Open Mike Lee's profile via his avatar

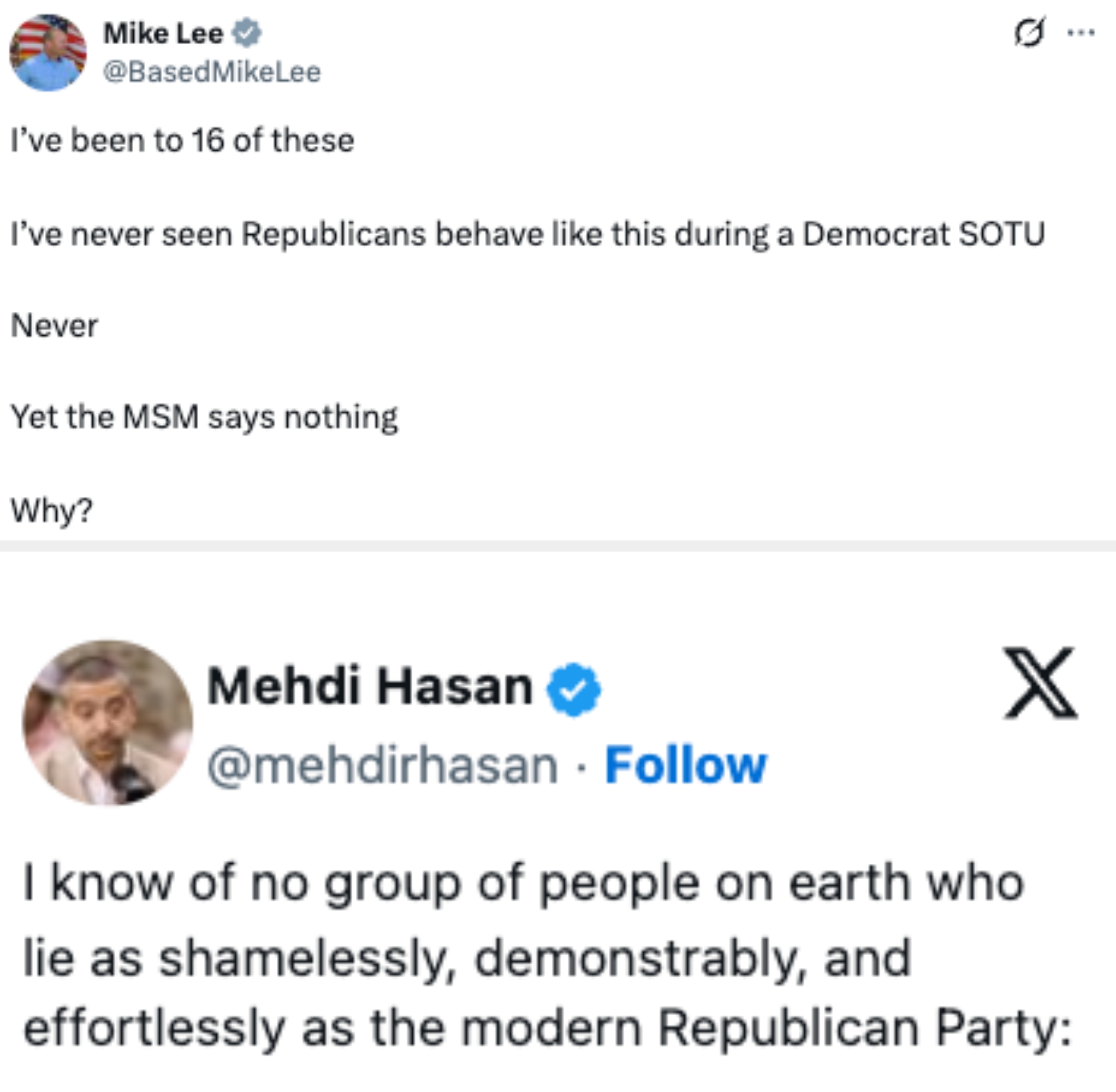[x=50, y=50]
